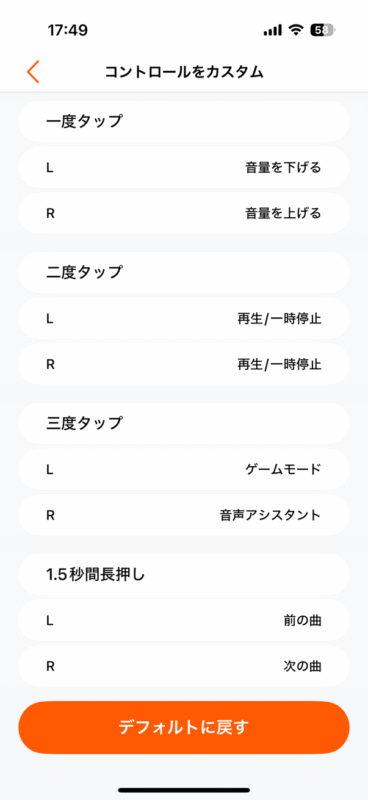Tap the デフォルトに戻す reset button
This screenshot has width=368, height=800.
coord(184,728)
